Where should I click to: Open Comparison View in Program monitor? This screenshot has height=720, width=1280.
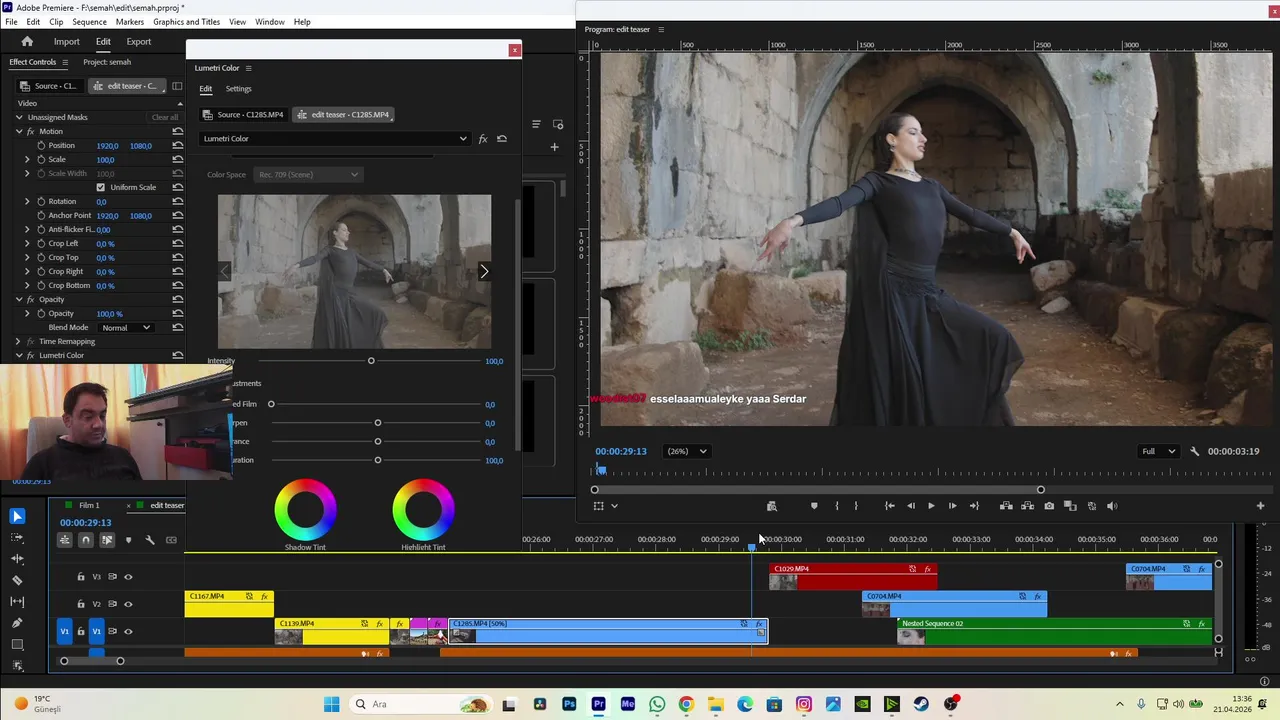click(x=1070, y=506)
